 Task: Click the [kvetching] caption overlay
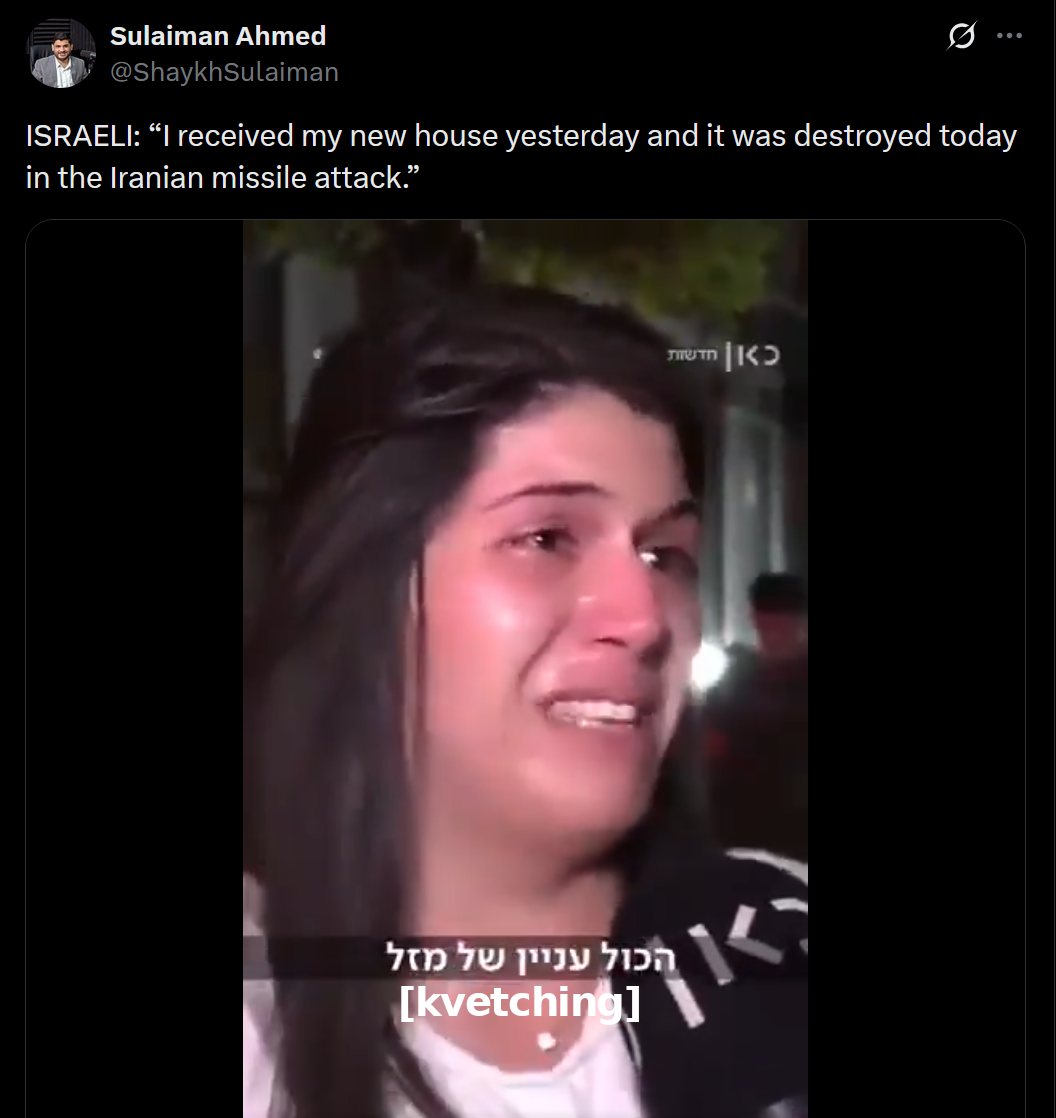tap(520, 1002)
